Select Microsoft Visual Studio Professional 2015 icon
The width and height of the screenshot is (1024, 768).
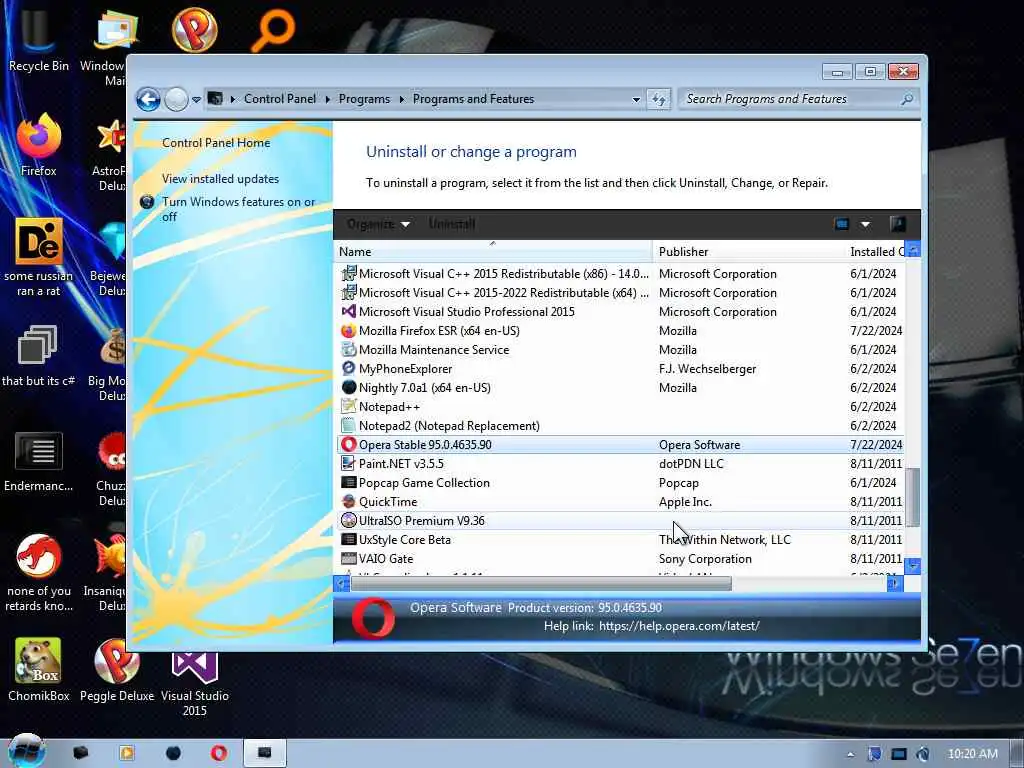click(x=349, y=312)
